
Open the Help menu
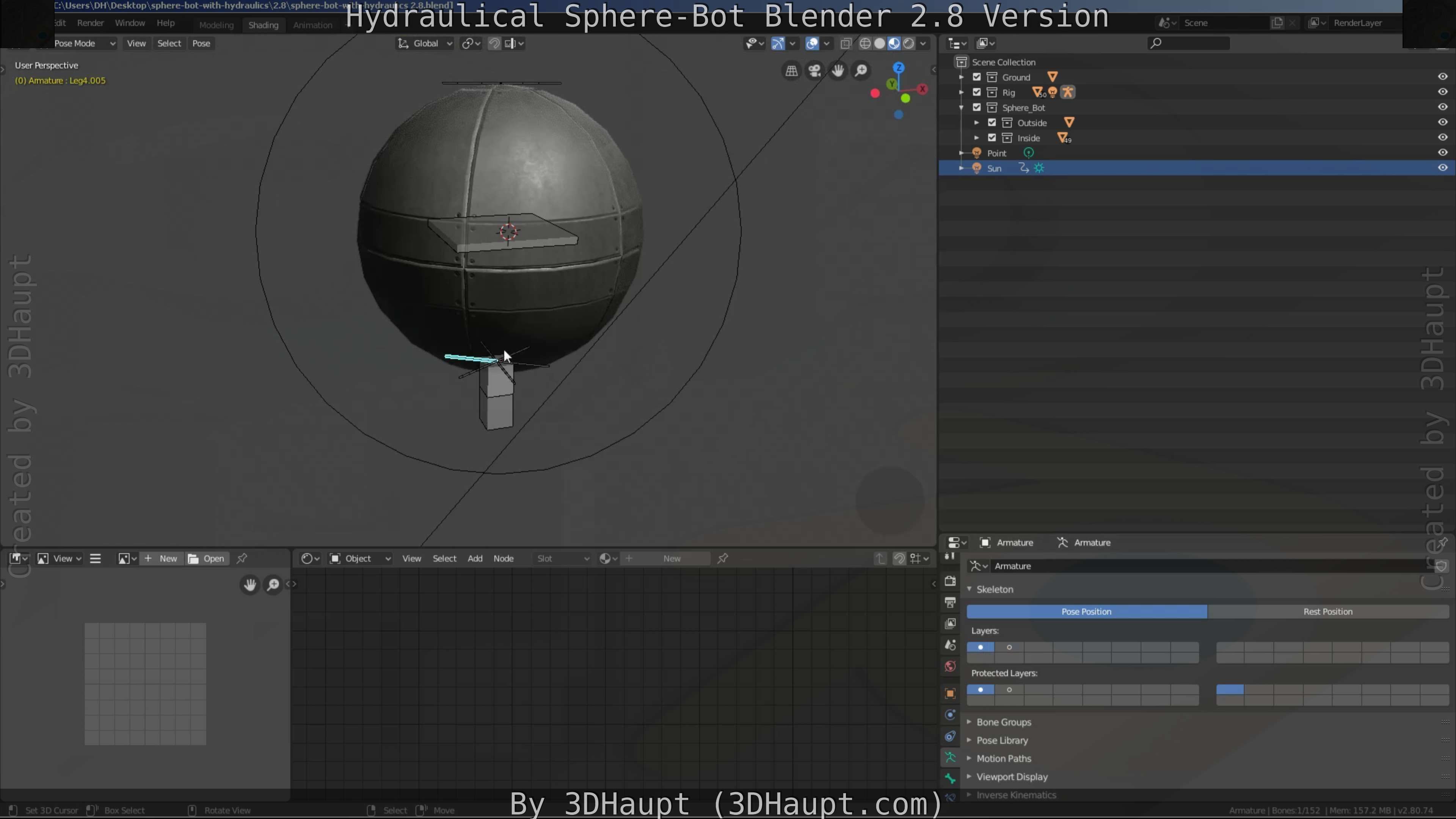[x=166, y=23]
